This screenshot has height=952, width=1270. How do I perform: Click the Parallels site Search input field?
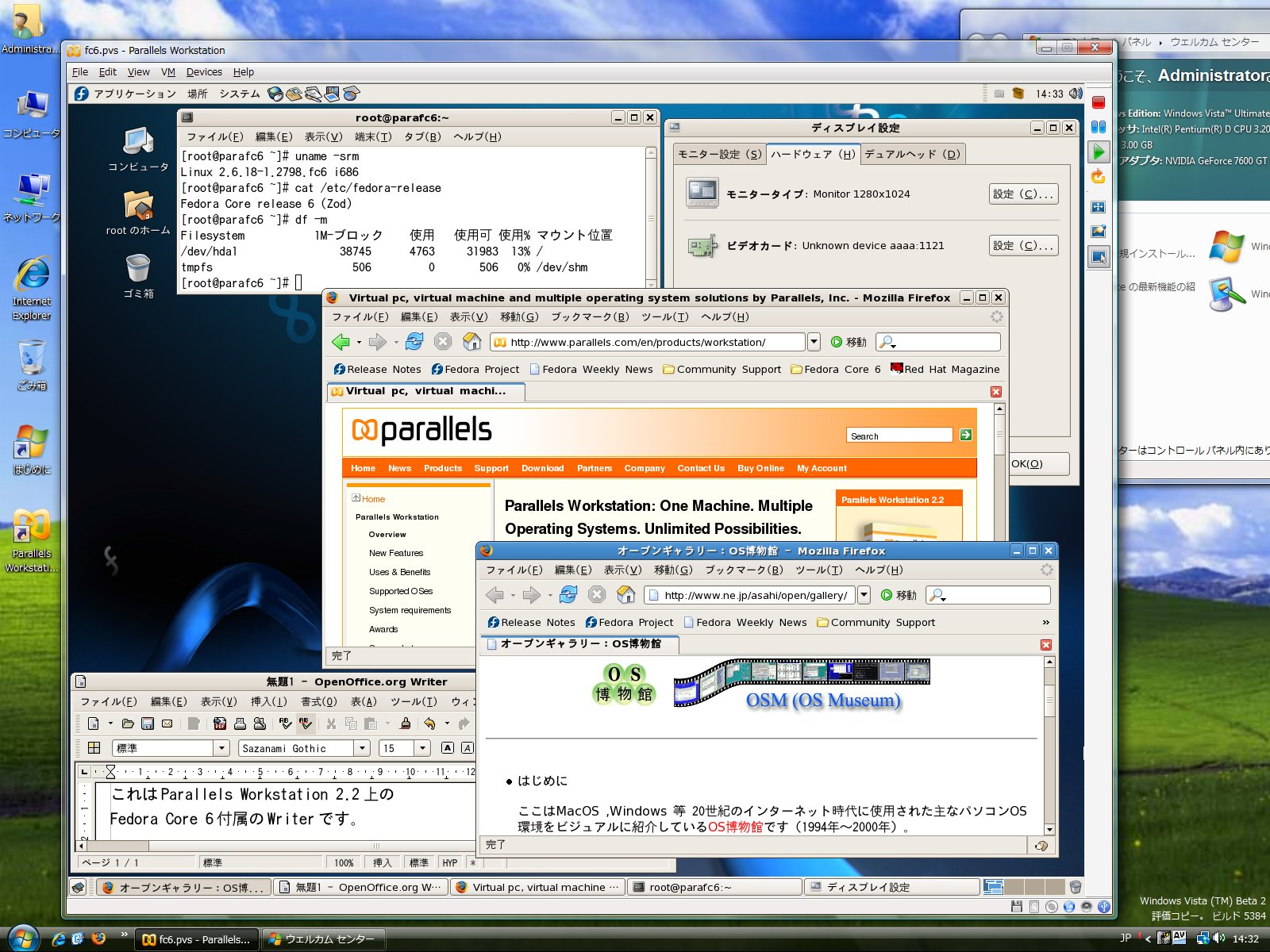point(899,436)
